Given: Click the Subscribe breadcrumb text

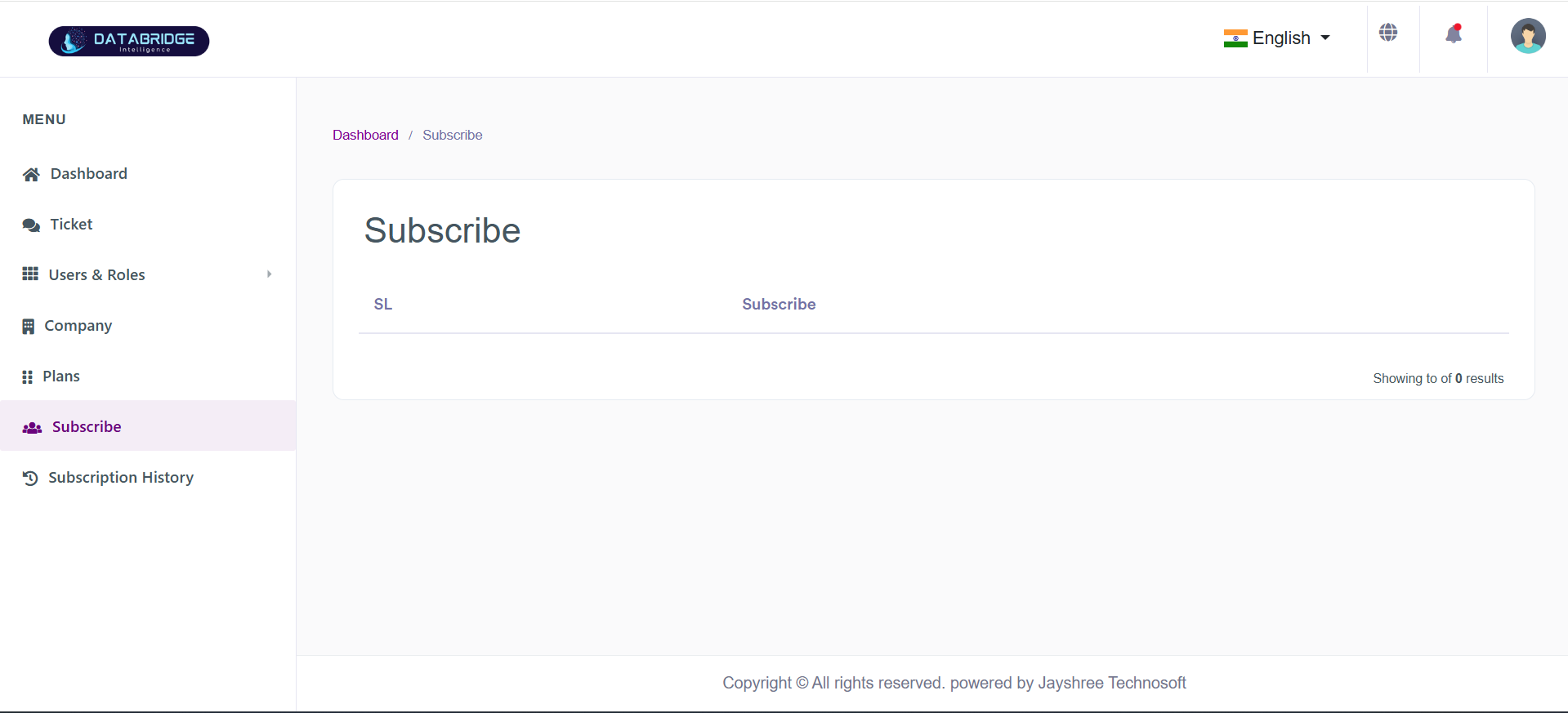Looking at the screenshot, I should [x=453, y=135].
